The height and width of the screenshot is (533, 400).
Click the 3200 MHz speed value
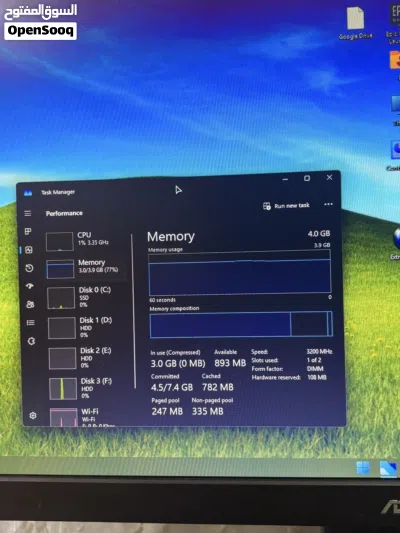click(x=319, y=351)
